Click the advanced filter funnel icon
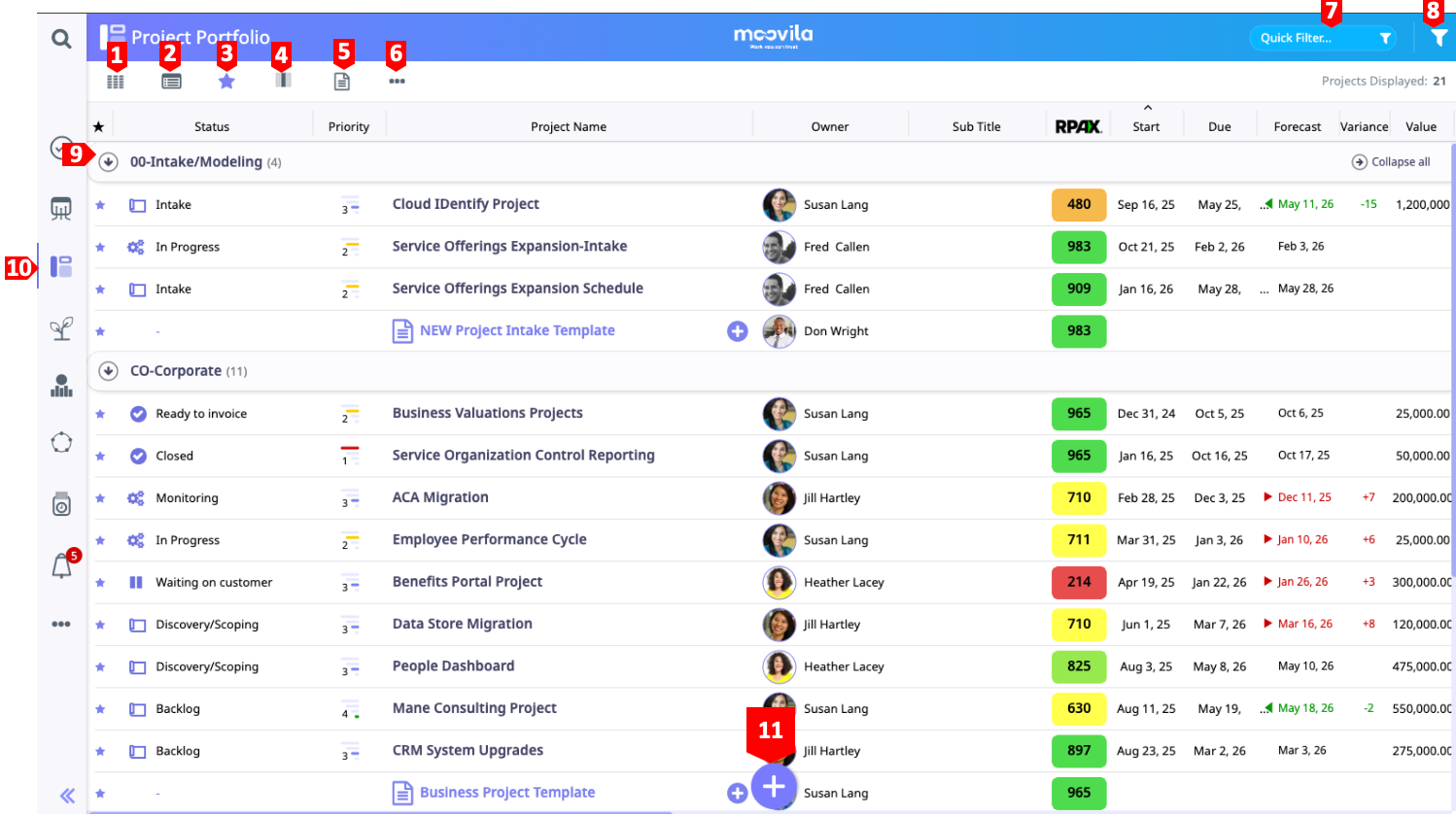The height and width of the screenshot is (816, 1456). coord(1439,38)
